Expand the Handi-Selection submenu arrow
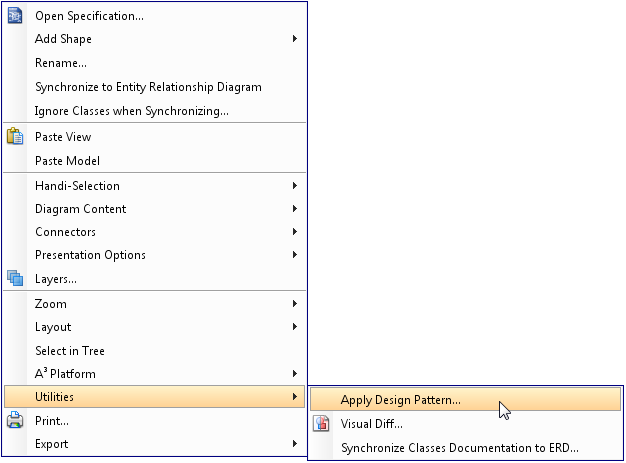 [x=295, y=186]
